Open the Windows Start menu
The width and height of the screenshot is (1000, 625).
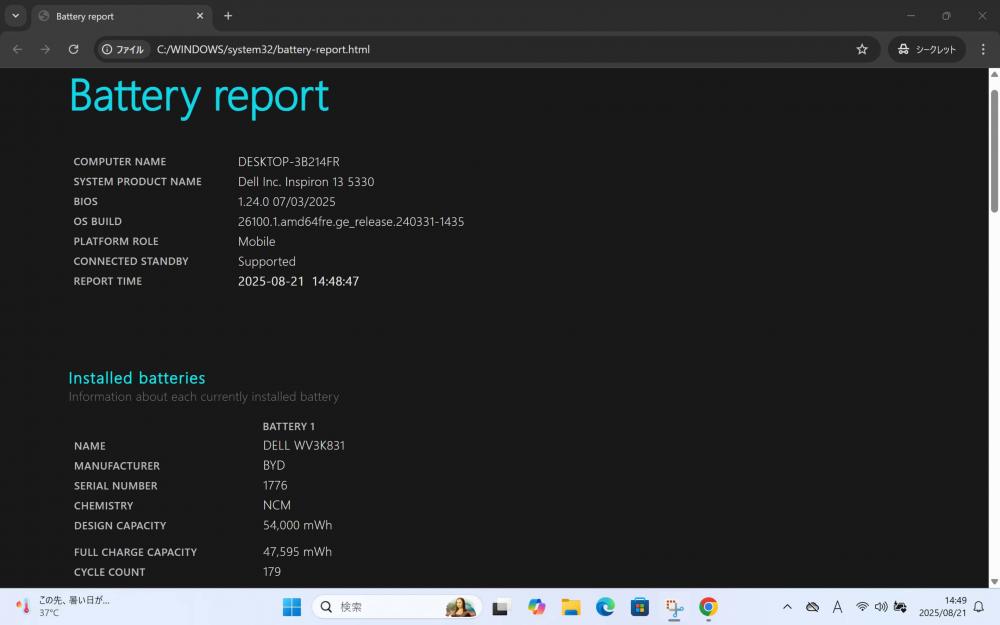click(x=291, y=607)
